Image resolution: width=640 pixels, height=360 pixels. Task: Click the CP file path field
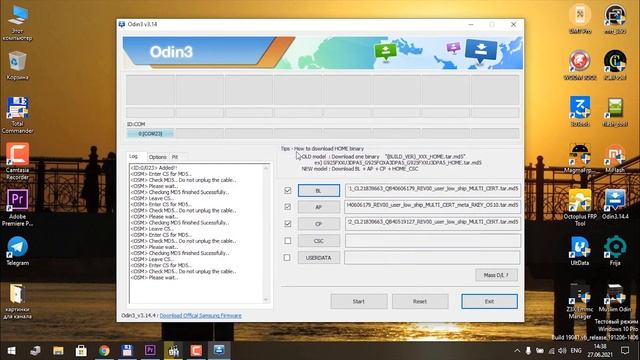point(433,223)
